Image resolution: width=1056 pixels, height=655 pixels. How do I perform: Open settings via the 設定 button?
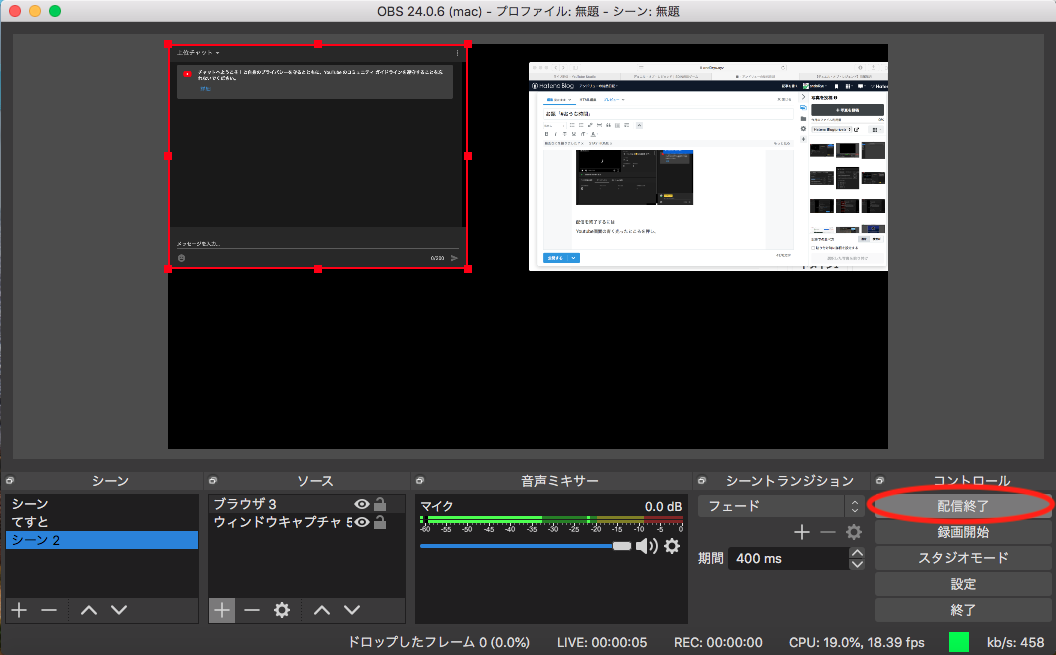pos(962,584)
